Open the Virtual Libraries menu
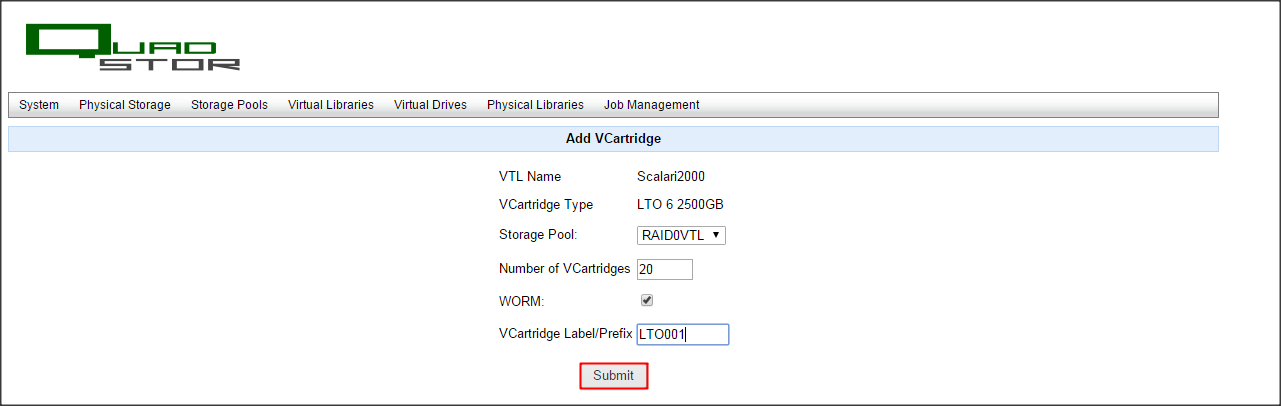 [331, 105]
